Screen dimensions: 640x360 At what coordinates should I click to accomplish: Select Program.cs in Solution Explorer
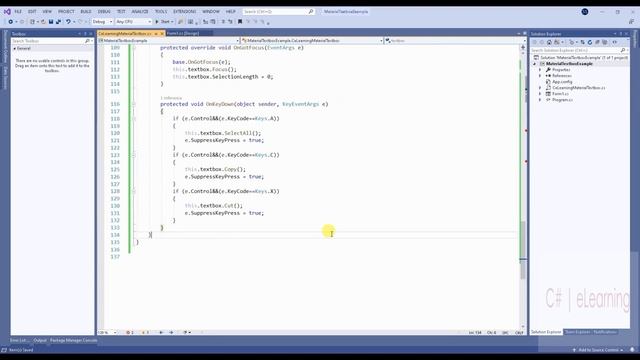562,100
